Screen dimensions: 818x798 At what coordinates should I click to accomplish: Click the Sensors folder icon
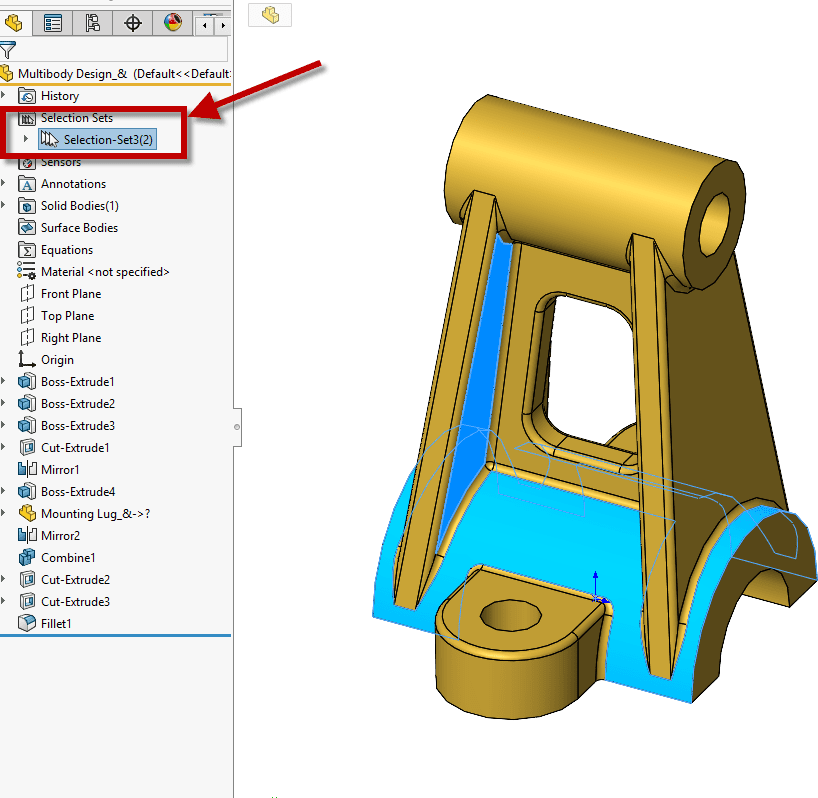27,162
